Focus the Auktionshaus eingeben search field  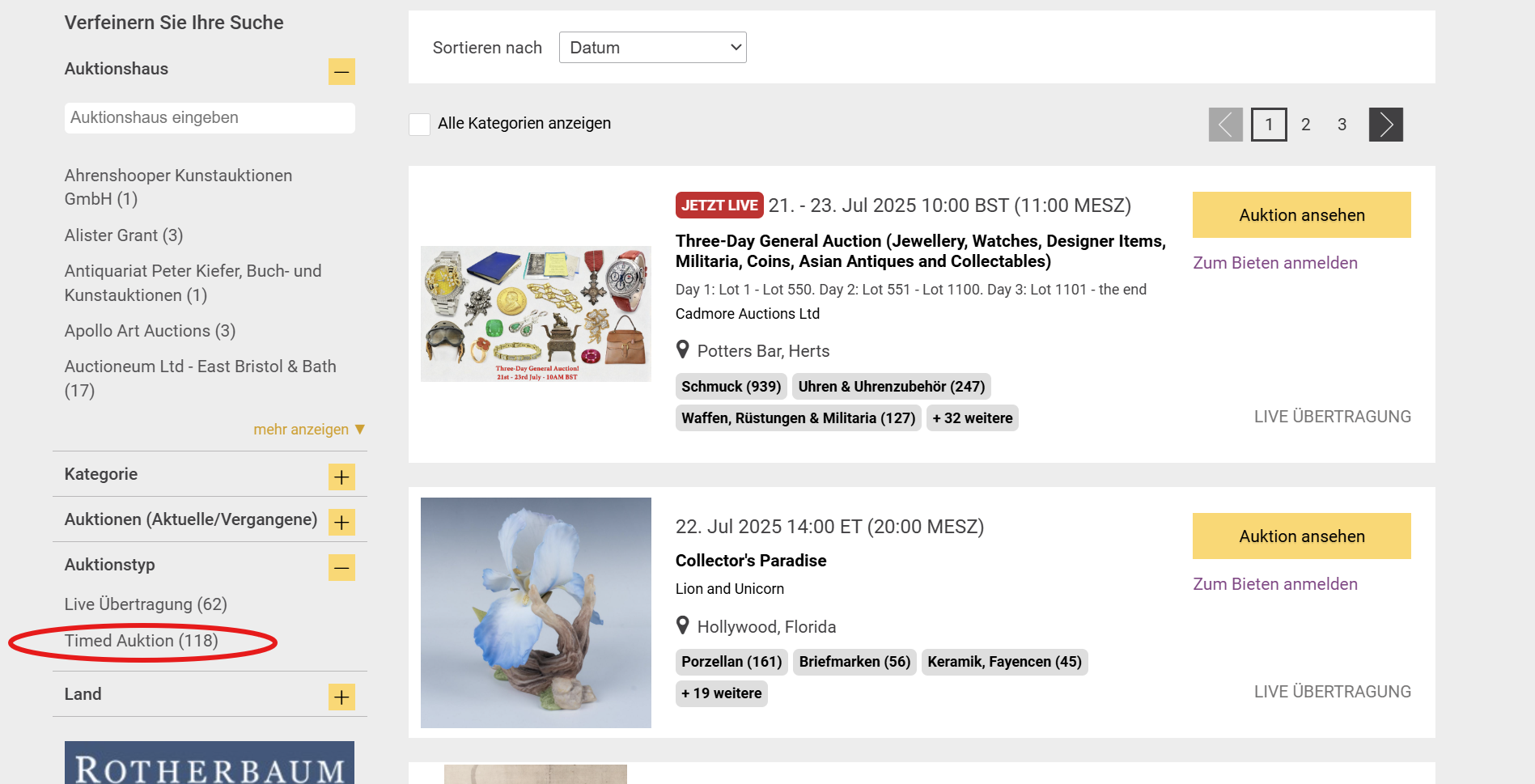210,118
